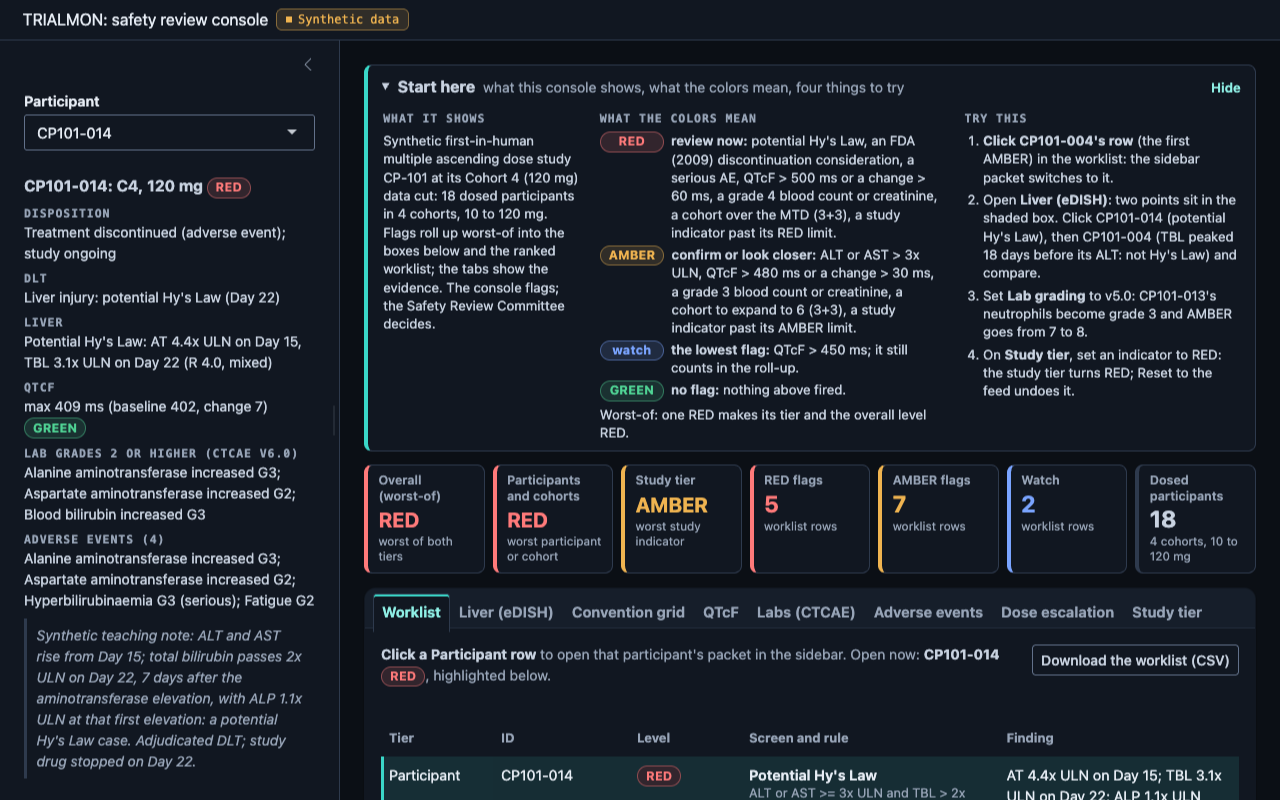Click the Study tier AMBER summary card
The image size is (1280, 800).
pyautogui.click(x=681, y=519)
